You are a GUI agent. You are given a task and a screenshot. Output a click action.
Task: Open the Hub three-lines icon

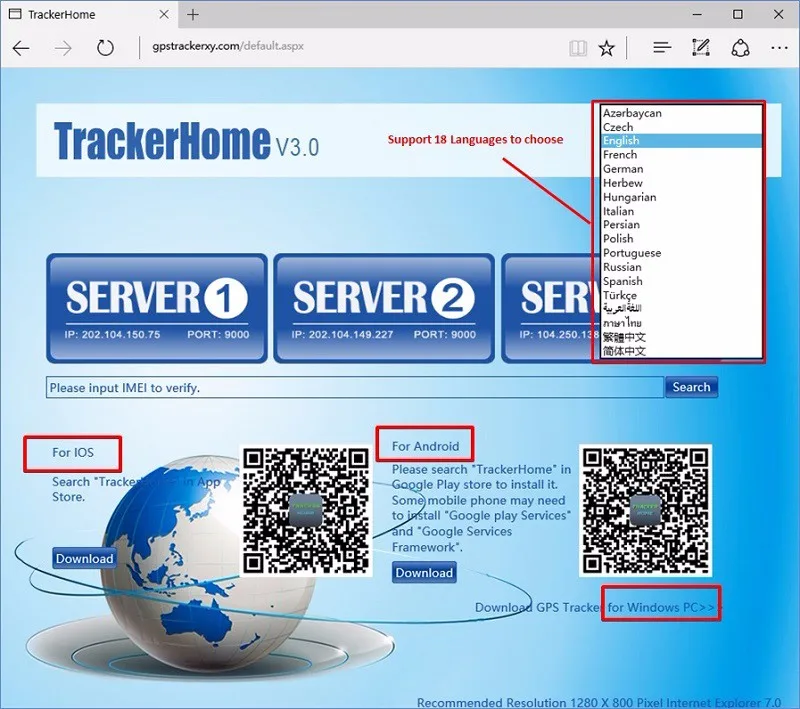point(662,48)
